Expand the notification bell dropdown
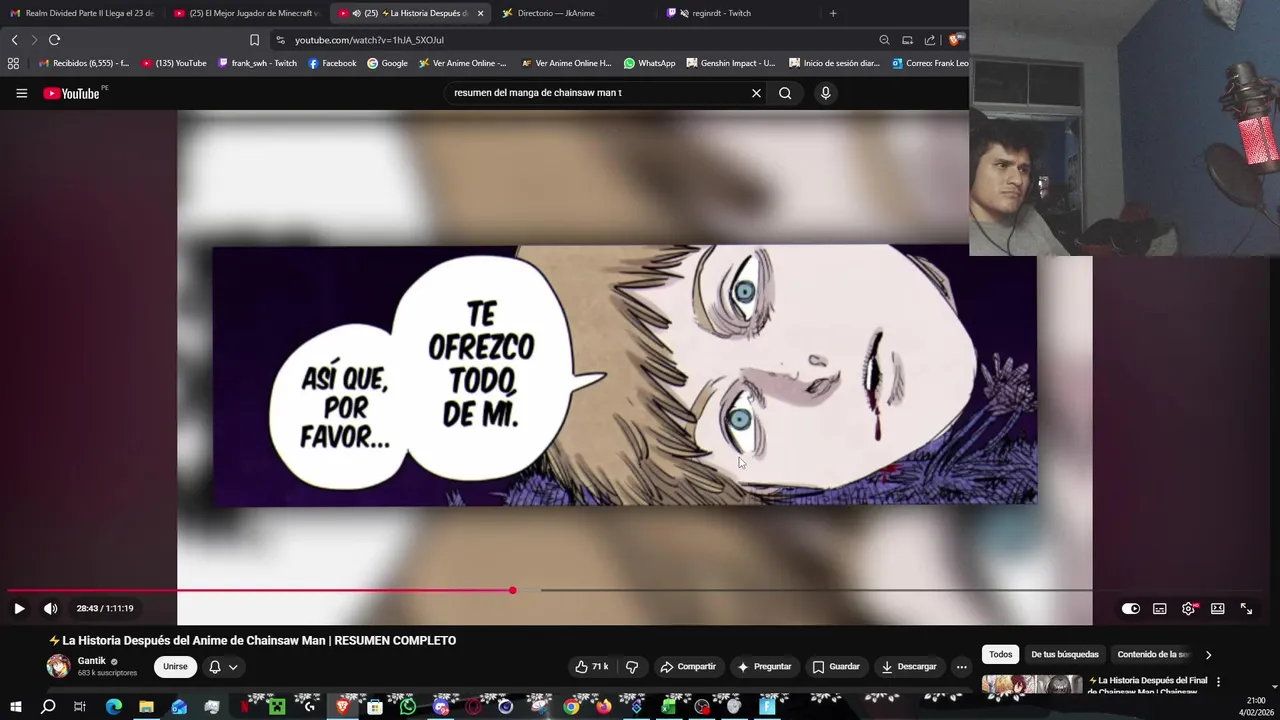 [x=223, y=667]
